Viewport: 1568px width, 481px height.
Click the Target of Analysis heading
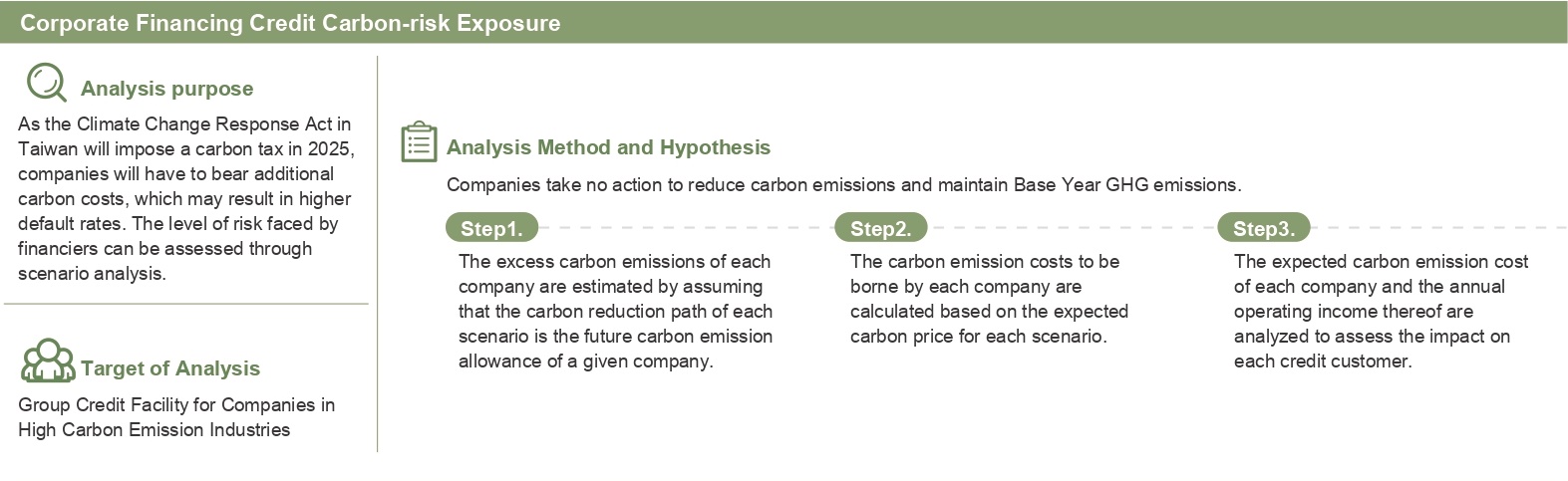(170, 368)
